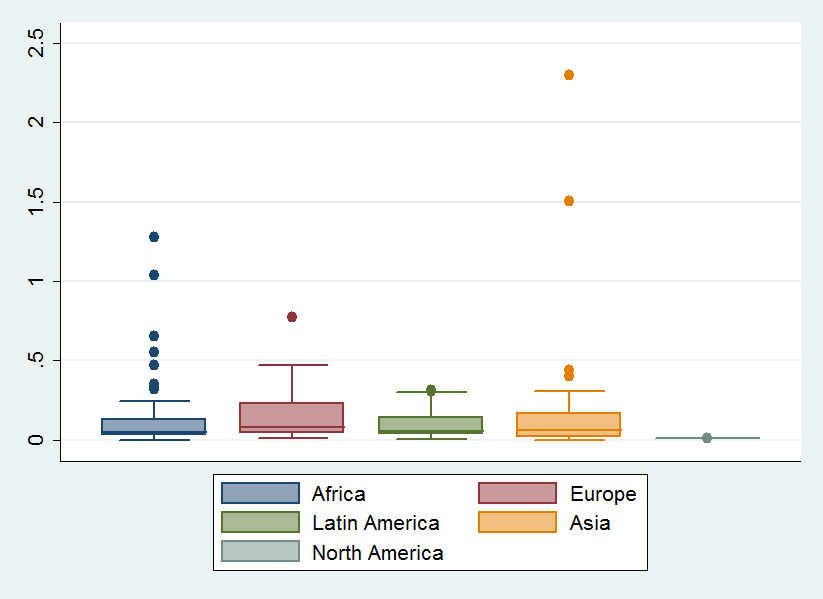The width and height of the screenshot is (823, 599).
Task: Click the topmost blue Africa outlier dot
Action: pos(154,237)
